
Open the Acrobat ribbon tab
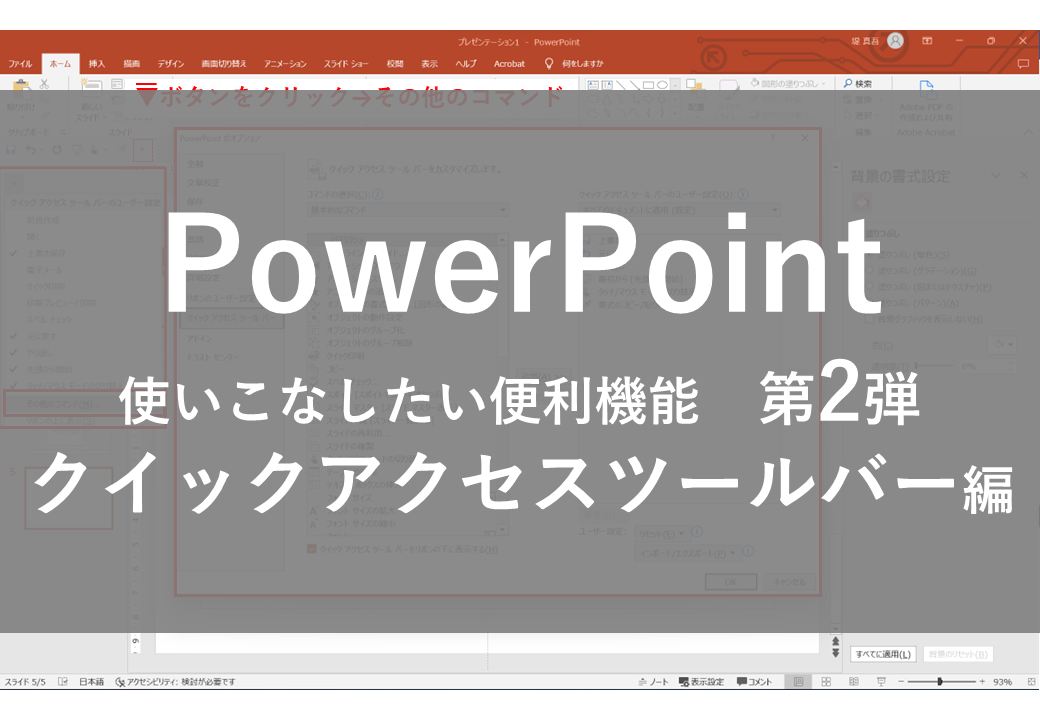509,64
